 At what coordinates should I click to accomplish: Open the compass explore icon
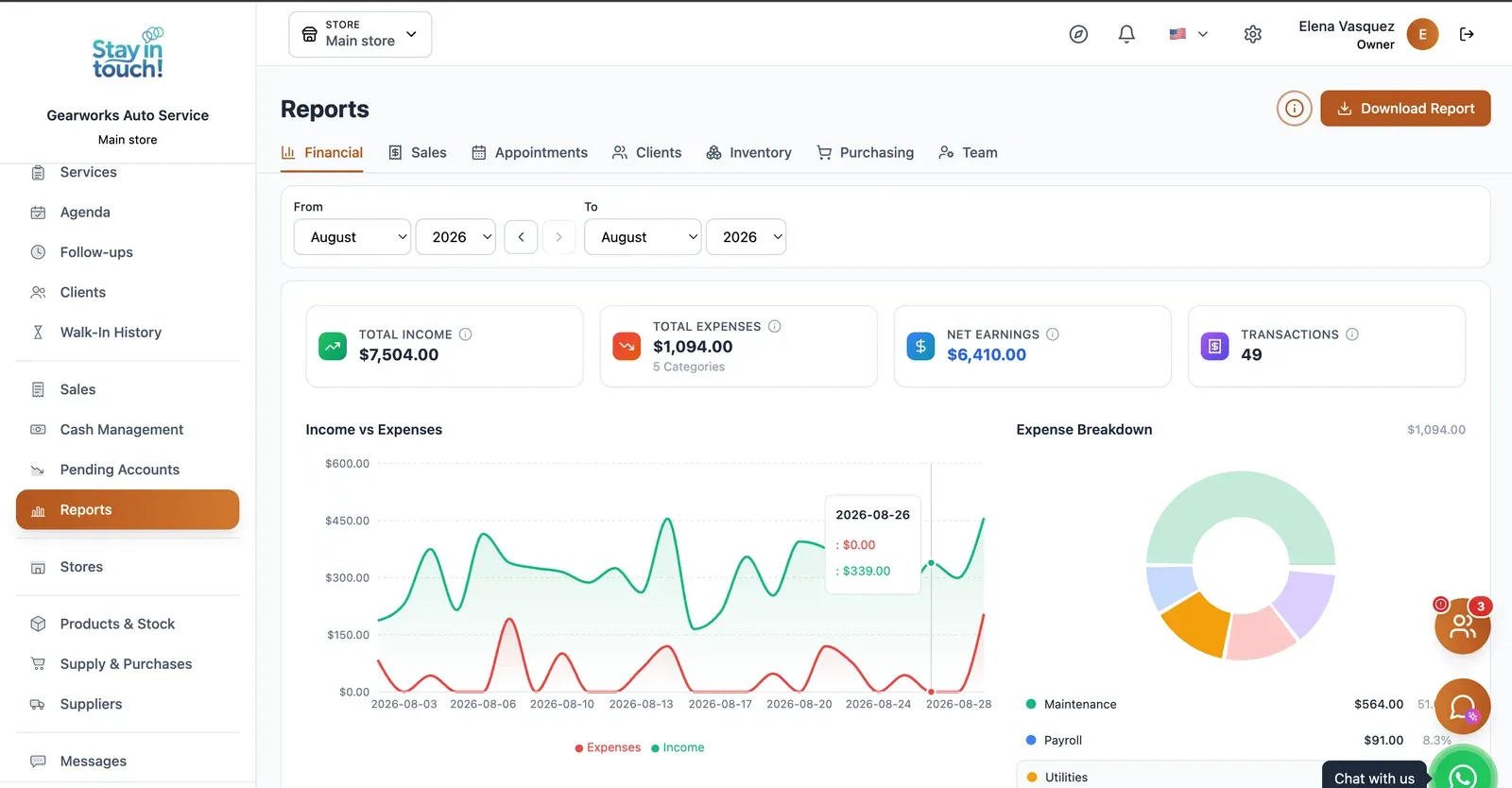(x=1078, y=34)
